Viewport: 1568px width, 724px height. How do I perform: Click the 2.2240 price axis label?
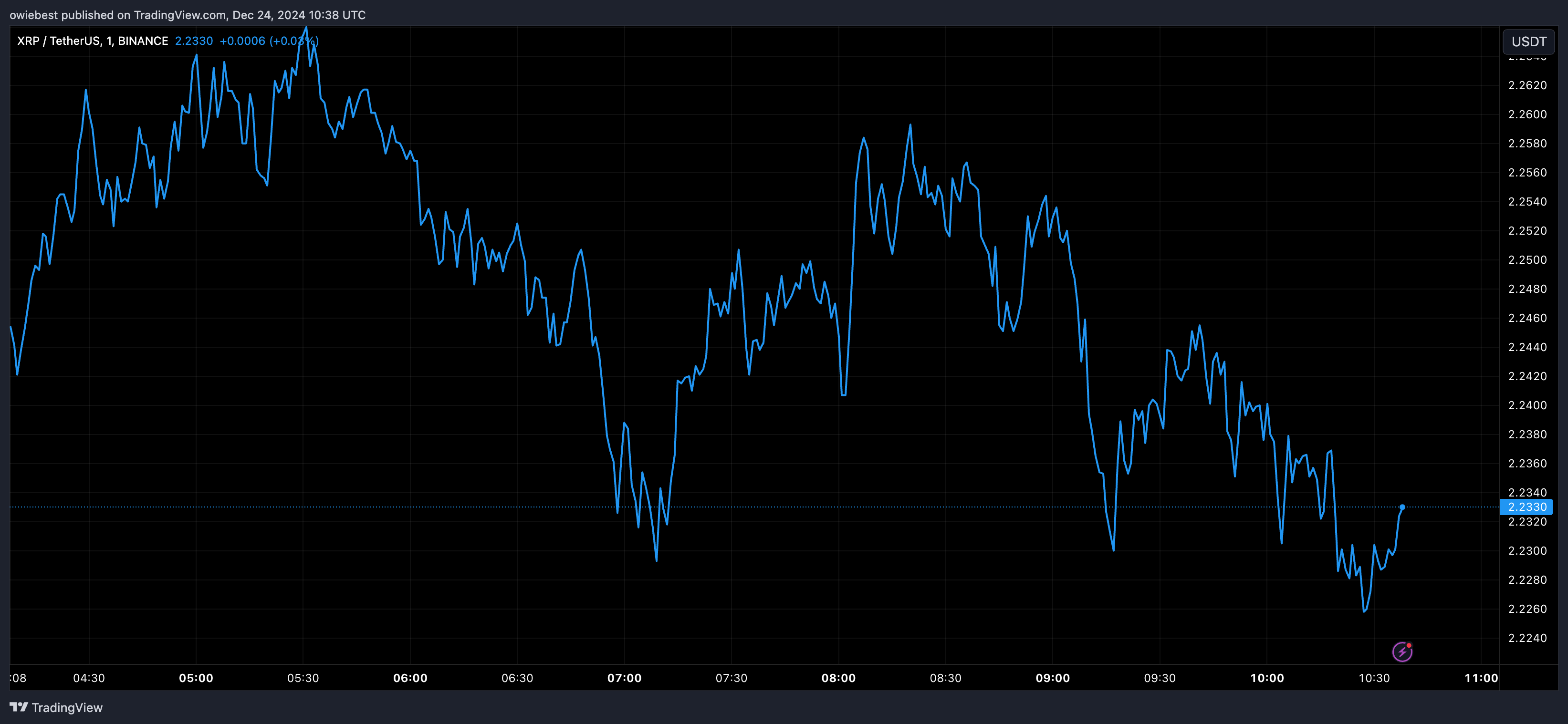1527,638
